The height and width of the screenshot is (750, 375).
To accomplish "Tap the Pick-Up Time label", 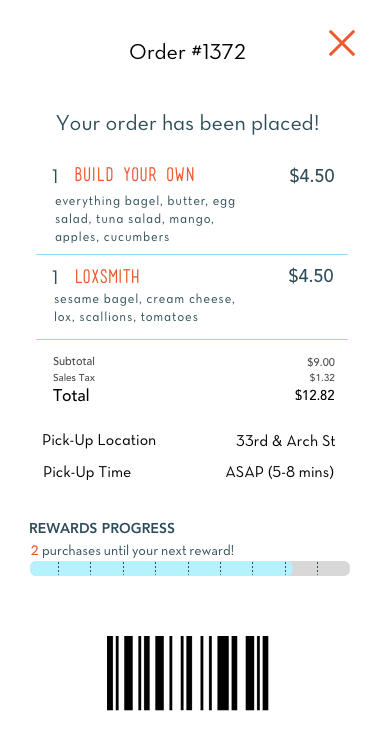I will pyautogui.click(x=87, y=472).
